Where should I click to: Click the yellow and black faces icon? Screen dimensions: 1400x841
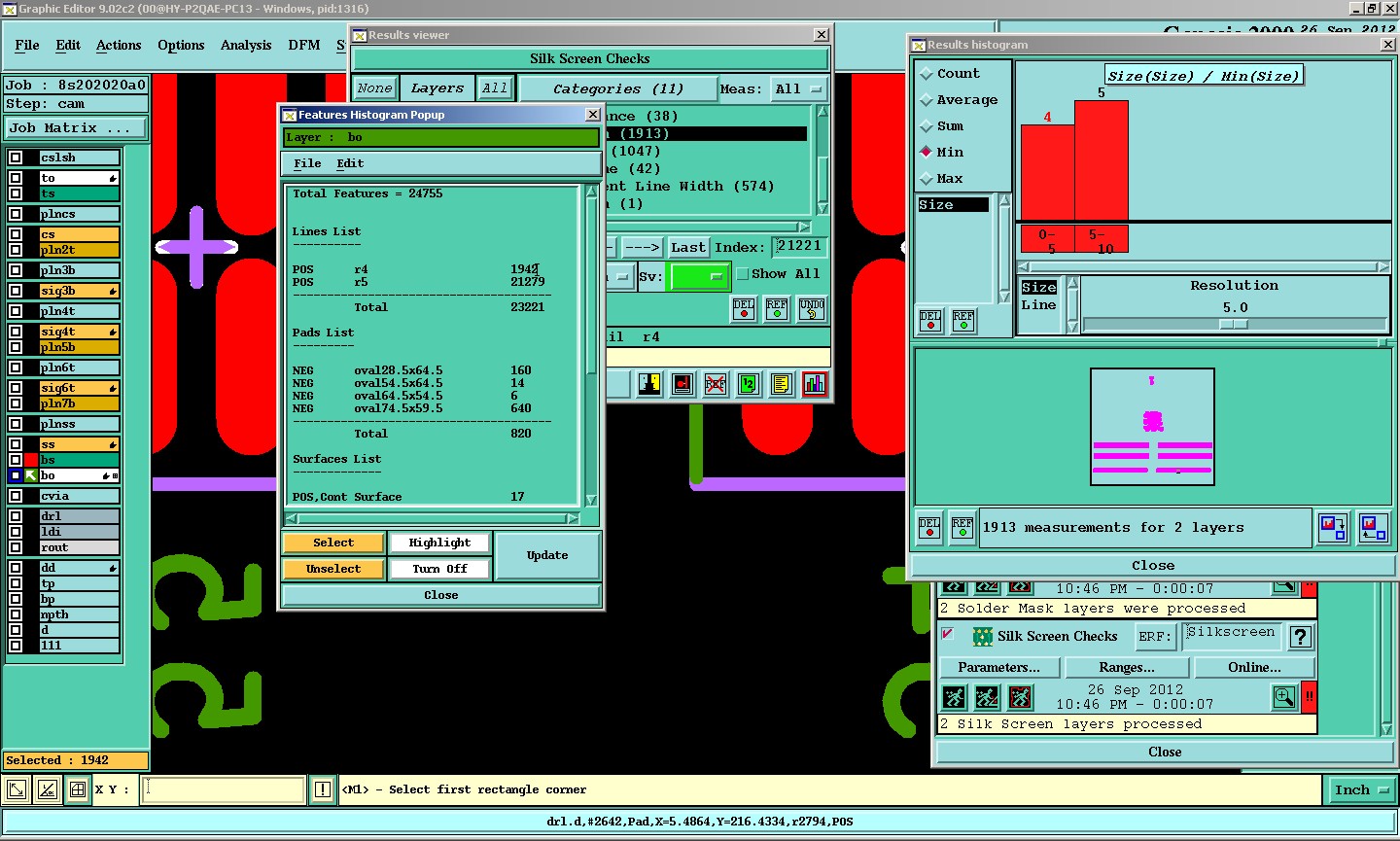[649, 384]
